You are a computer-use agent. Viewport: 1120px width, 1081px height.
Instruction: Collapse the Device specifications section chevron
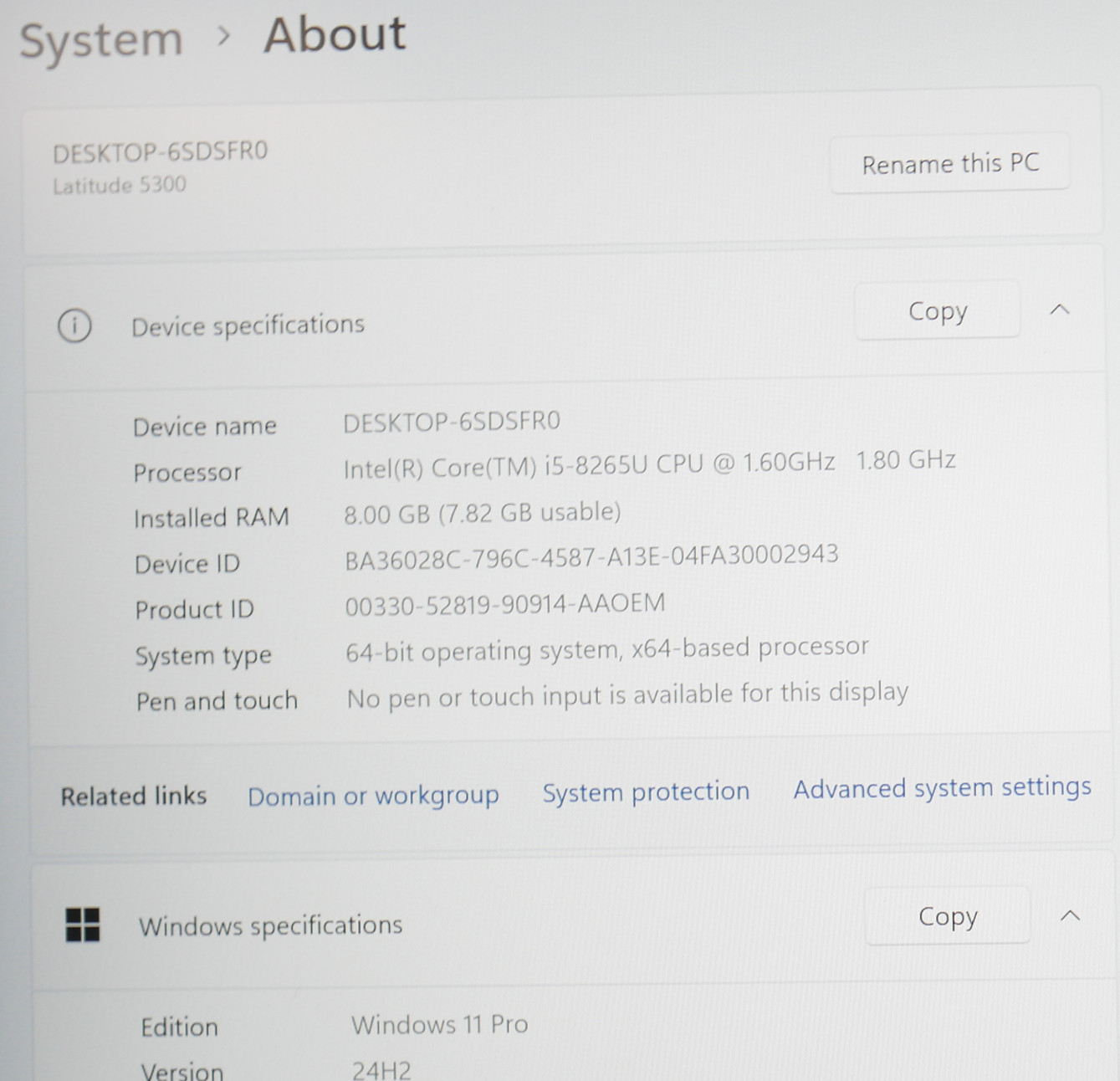pos(1060,310)
